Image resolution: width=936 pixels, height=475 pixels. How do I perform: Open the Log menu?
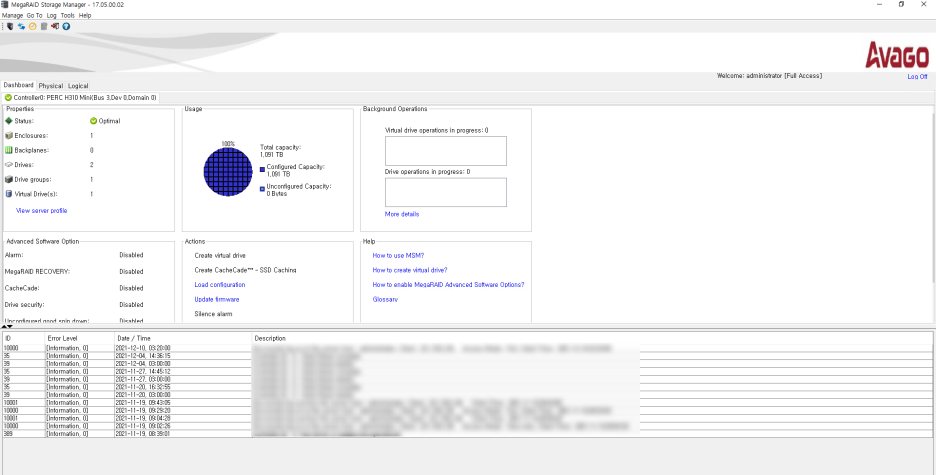pyautogui.click(x=51, y=16)
